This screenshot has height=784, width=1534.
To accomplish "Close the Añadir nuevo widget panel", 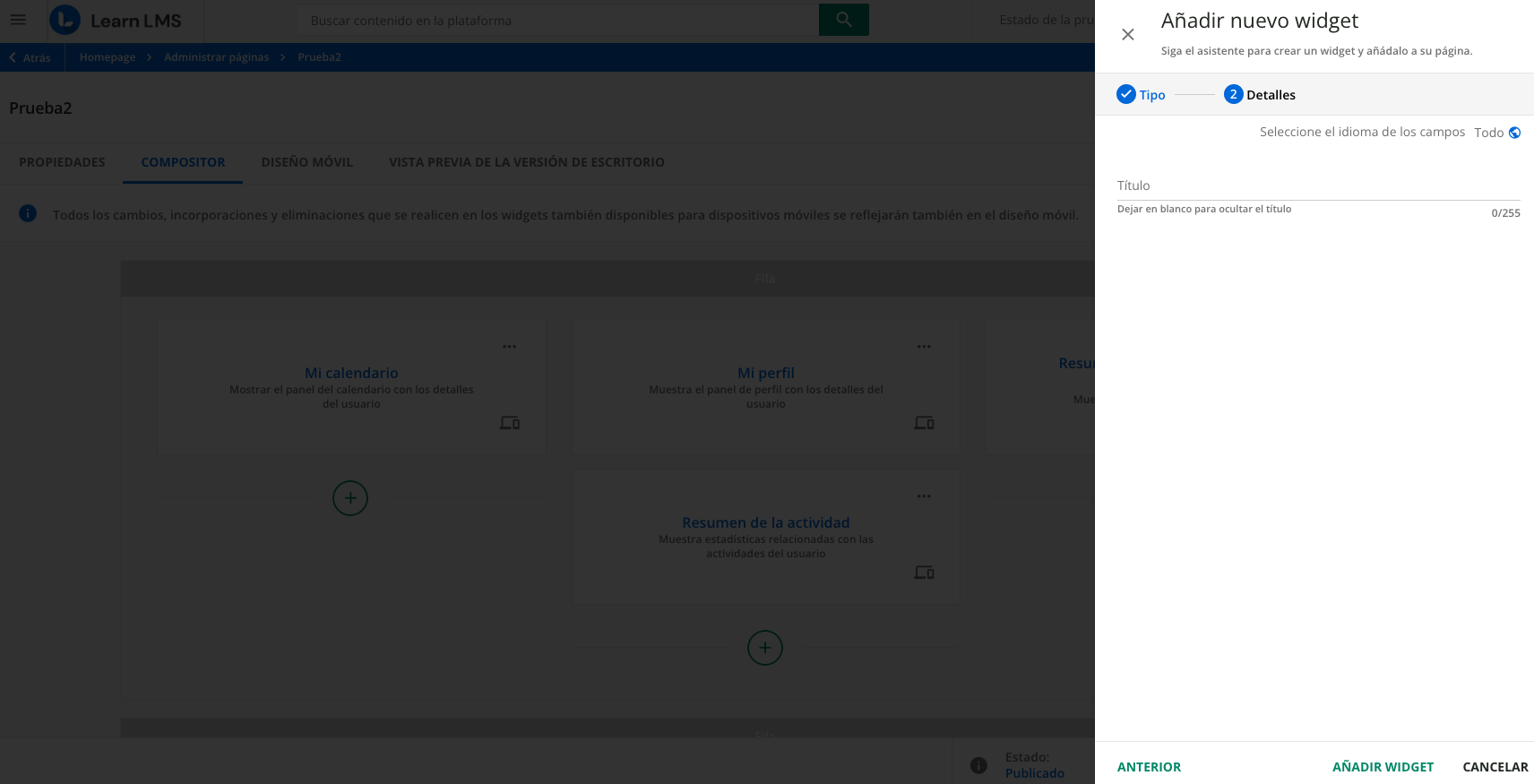I will tap(1128, 34).
